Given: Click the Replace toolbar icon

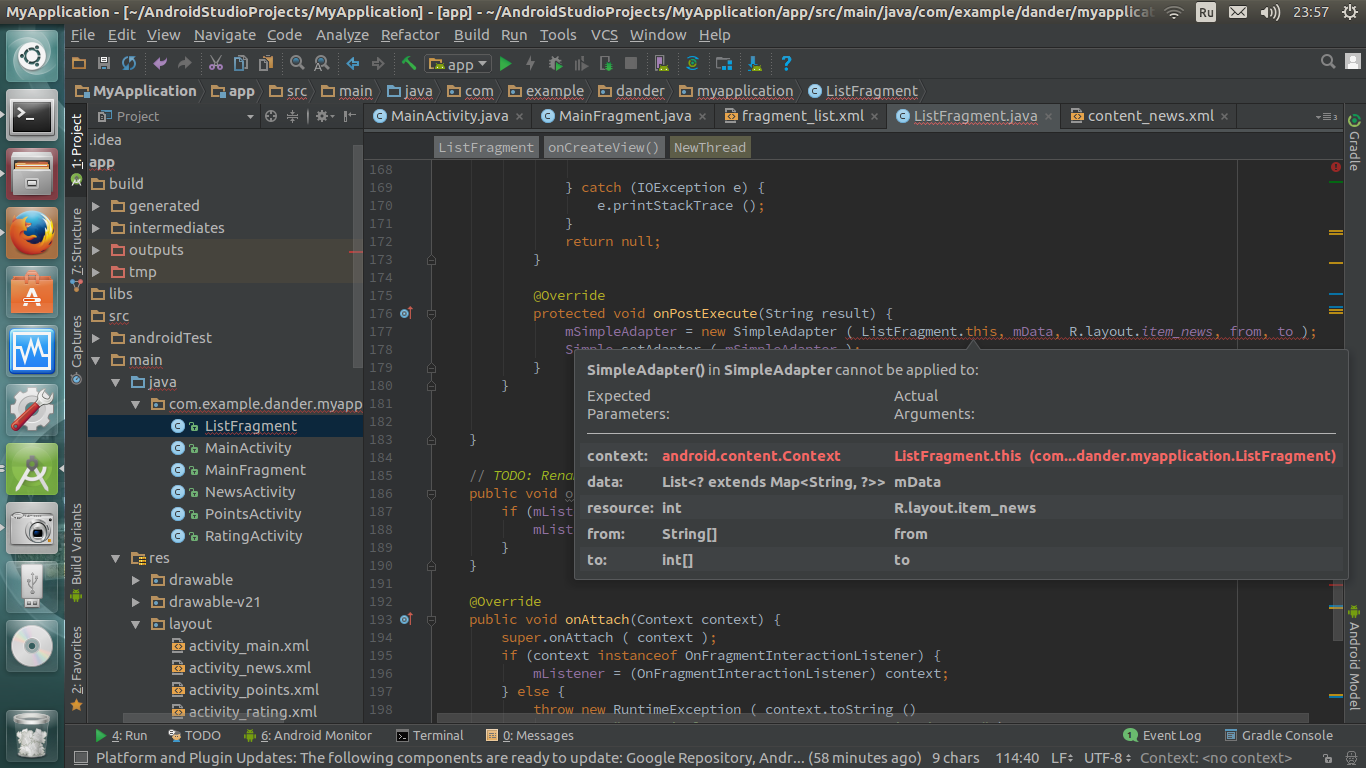Looking at the screenshot, I should [321, 63].
